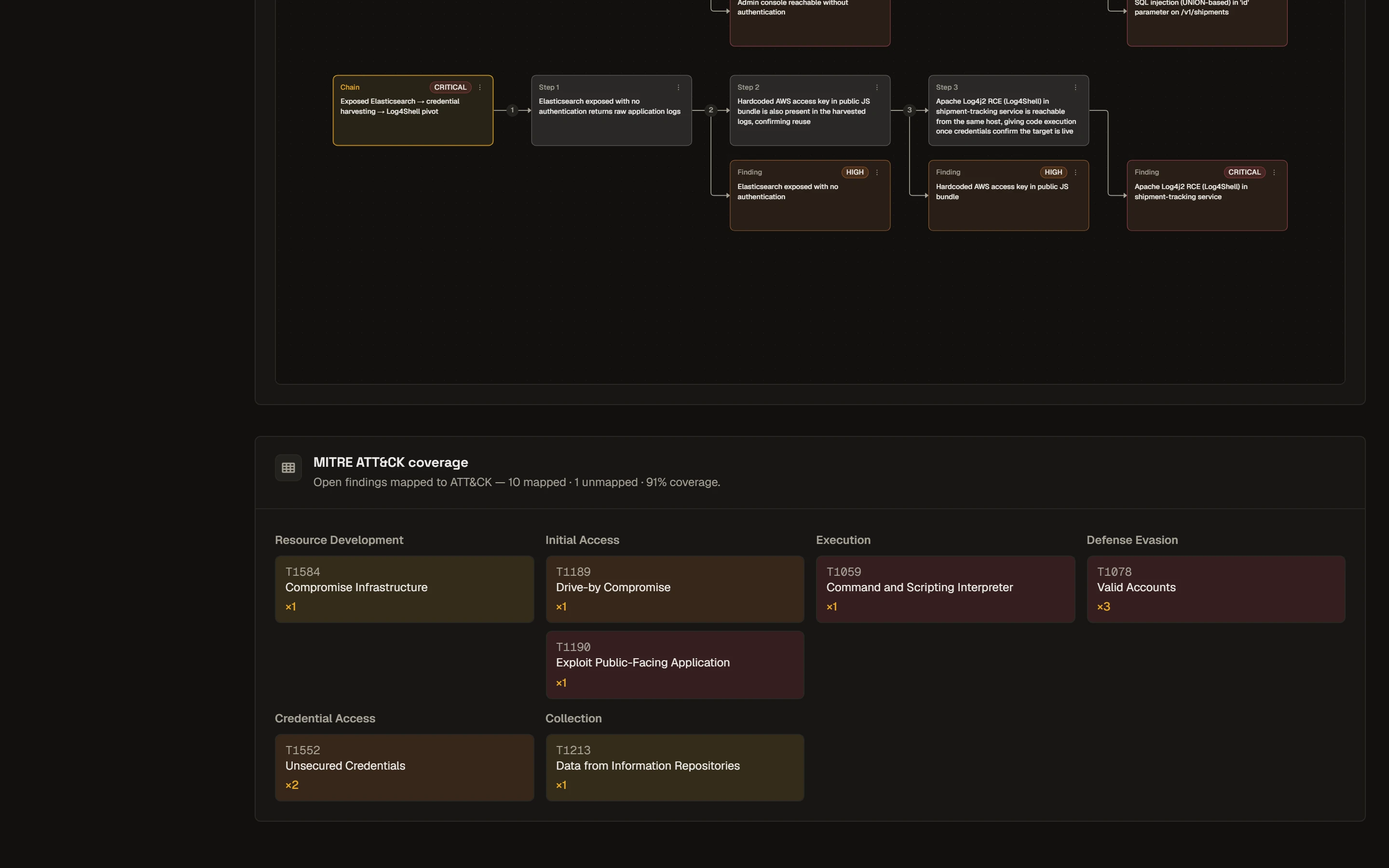
Task: Select the Step 2 hardcoded AWS key node
Action: (810, 110)
